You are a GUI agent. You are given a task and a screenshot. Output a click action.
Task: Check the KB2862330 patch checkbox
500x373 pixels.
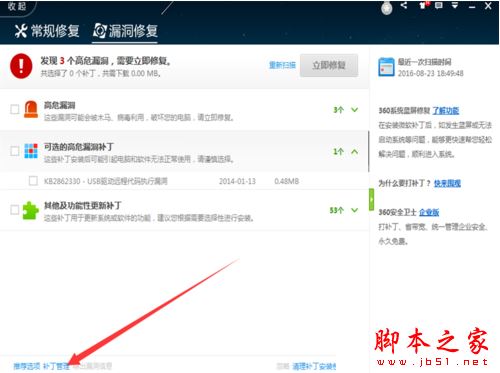click(x=33, y=181)
